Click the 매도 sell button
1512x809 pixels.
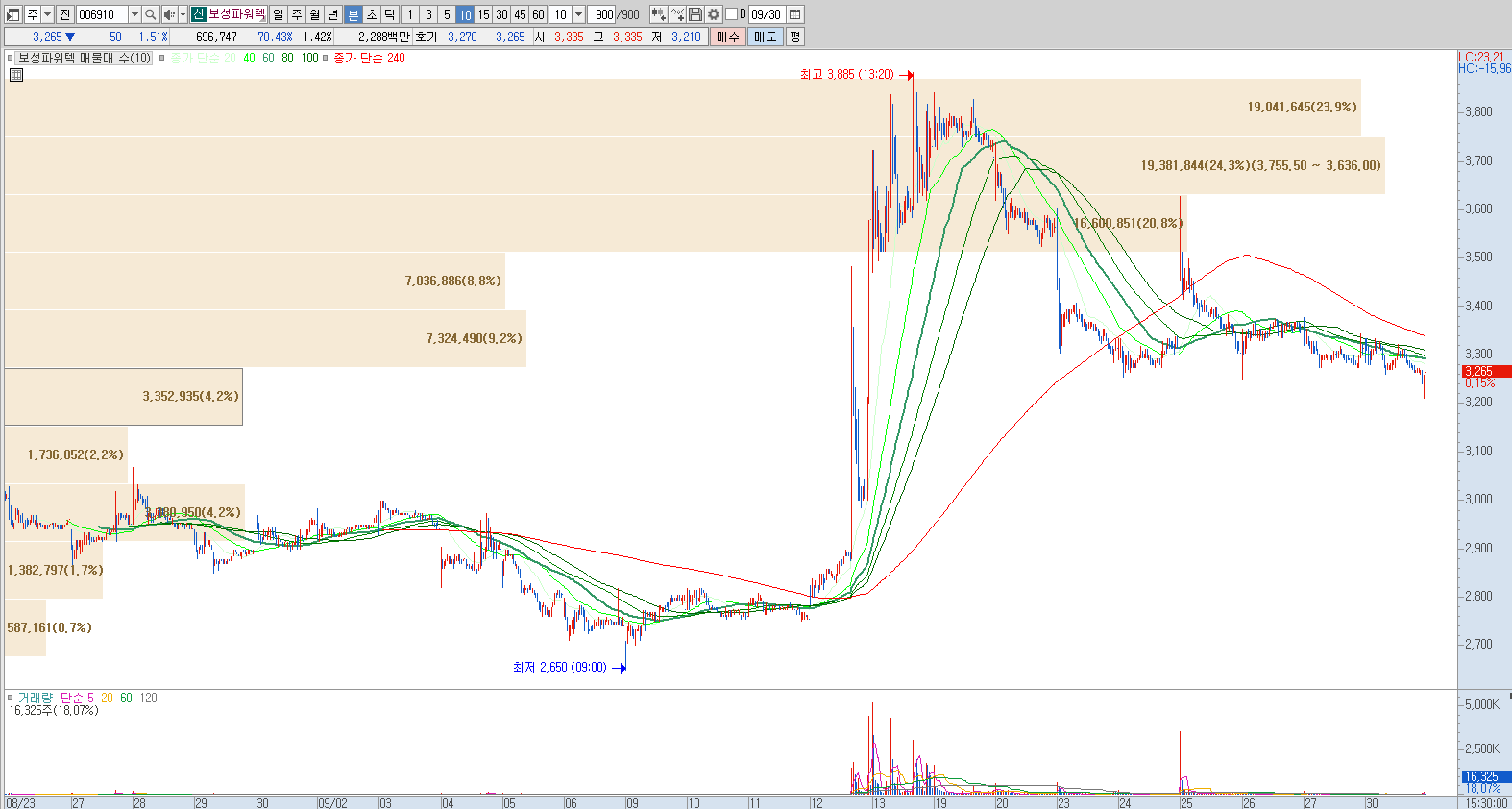[x=765, y=37]
